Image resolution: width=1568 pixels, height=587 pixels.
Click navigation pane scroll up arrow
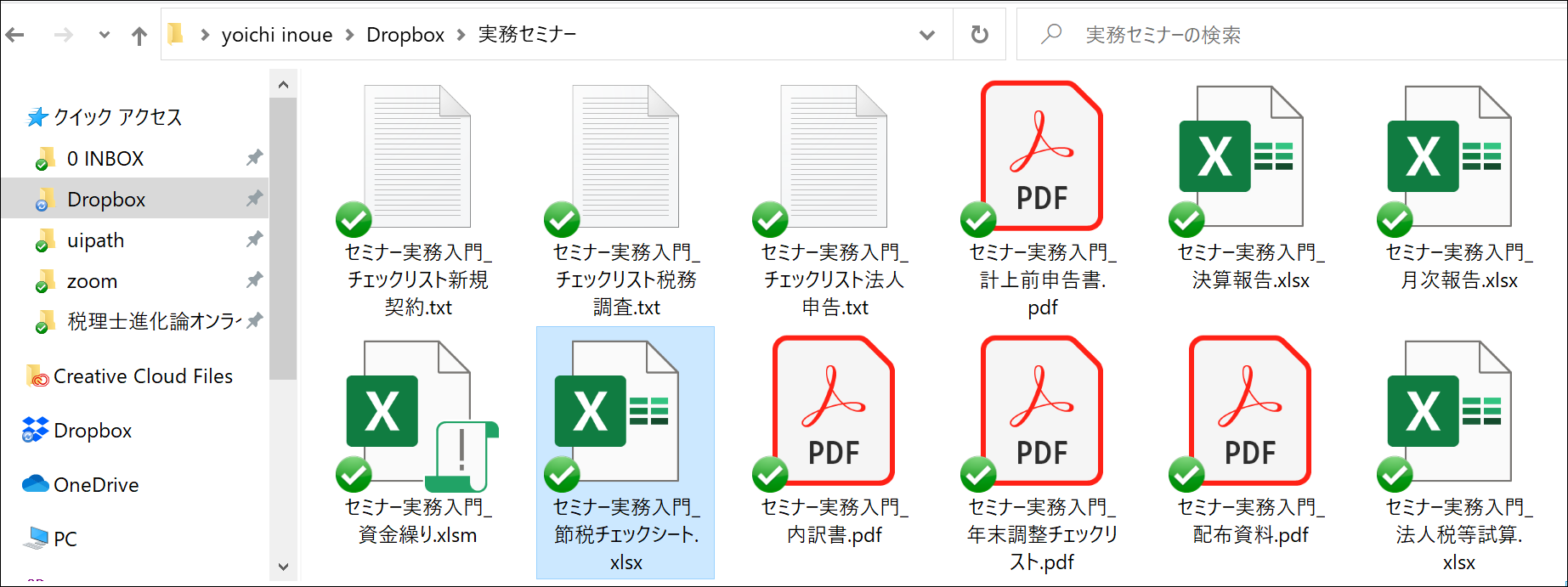click(x=283, y=85)
